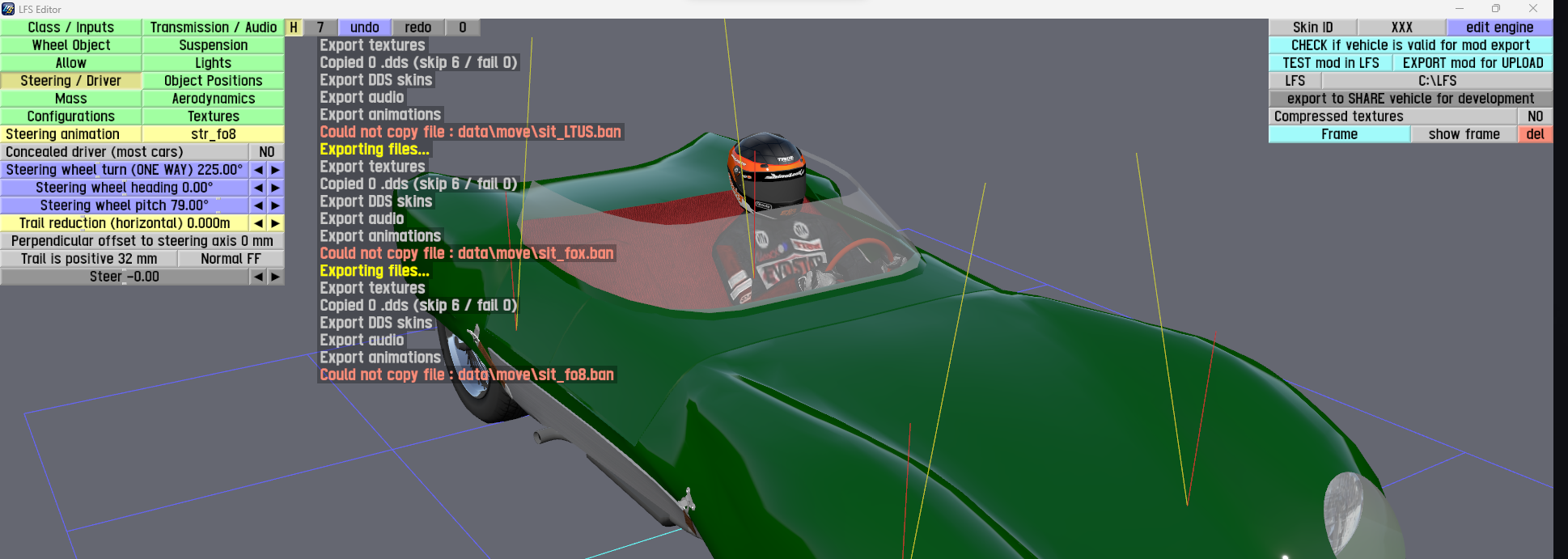The image size is (1568, 559).
Task: Switch to Suspension tab
Action: 214,45
